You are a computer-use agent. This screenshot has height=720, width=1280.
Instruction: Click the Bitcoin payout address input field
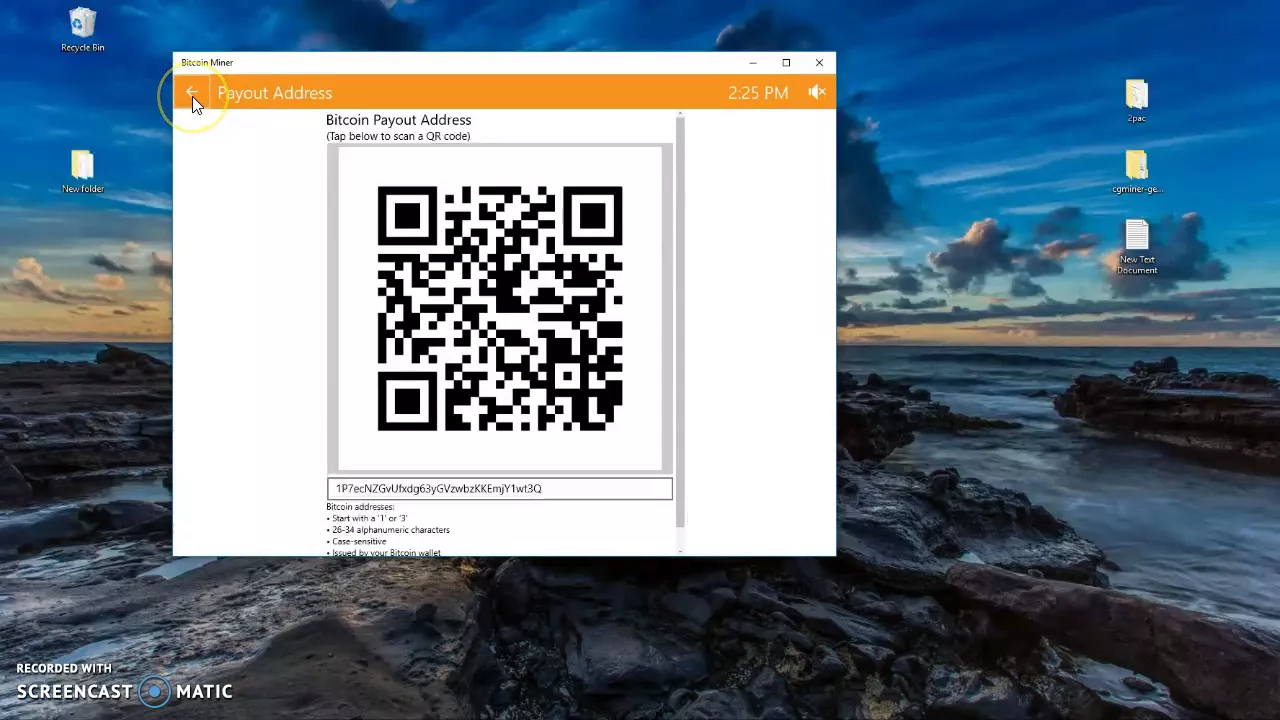[500, 488]
